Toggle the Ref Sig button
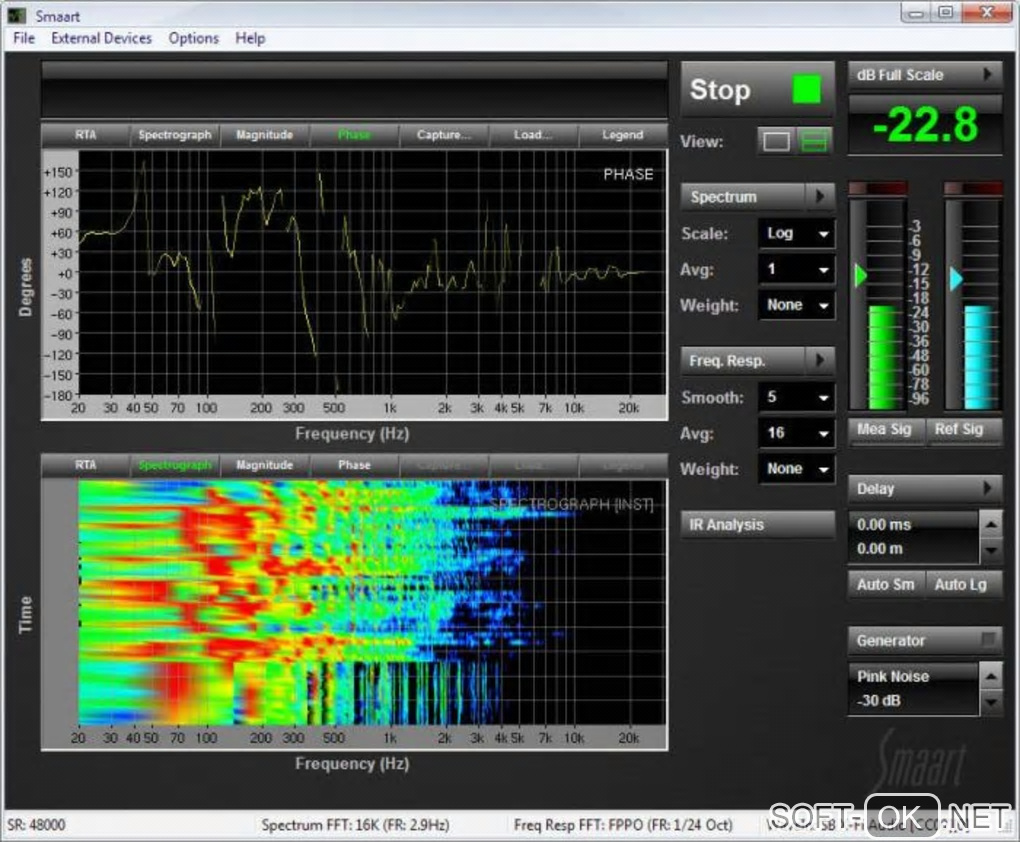This screenshot has width=1020, height=842. coord(958,430)
